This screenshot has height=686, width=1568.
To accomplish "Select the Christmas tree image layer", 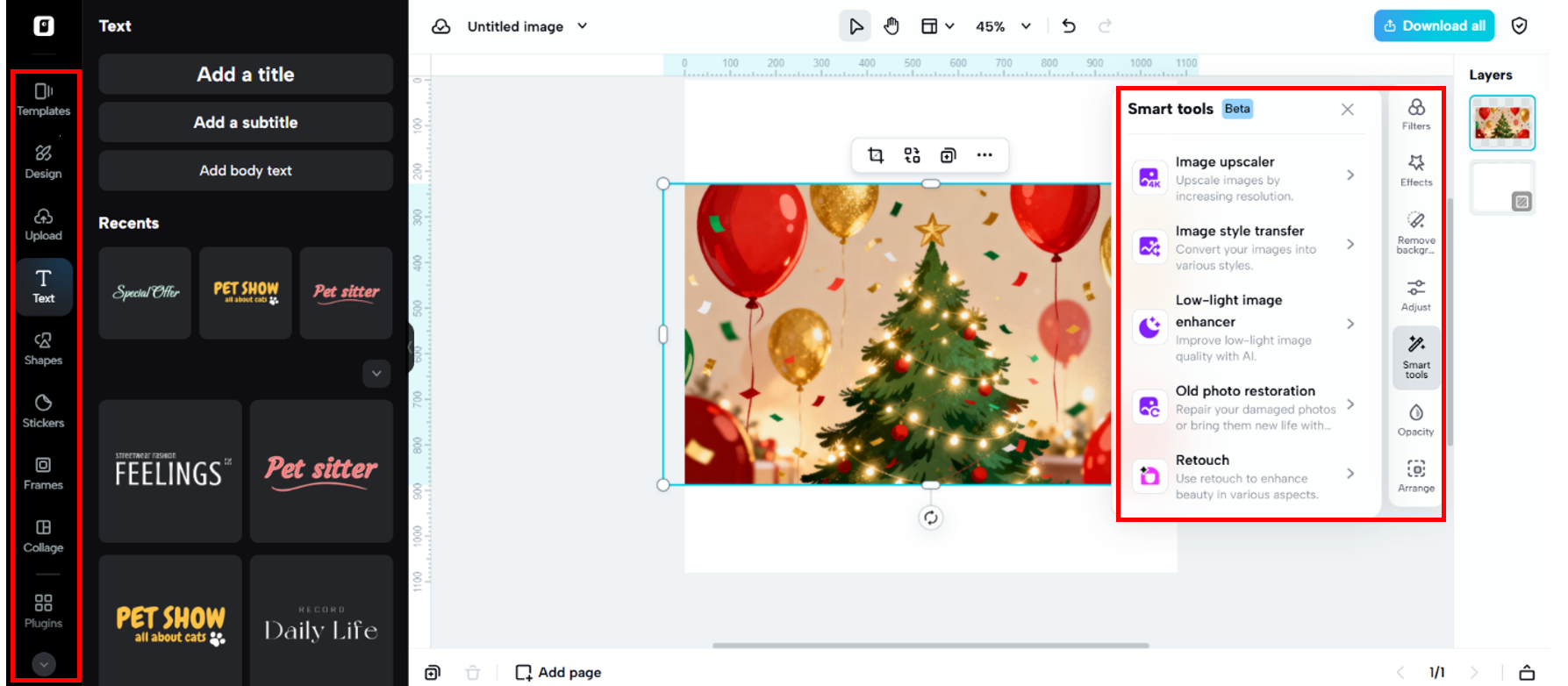I will (1502, 123).
